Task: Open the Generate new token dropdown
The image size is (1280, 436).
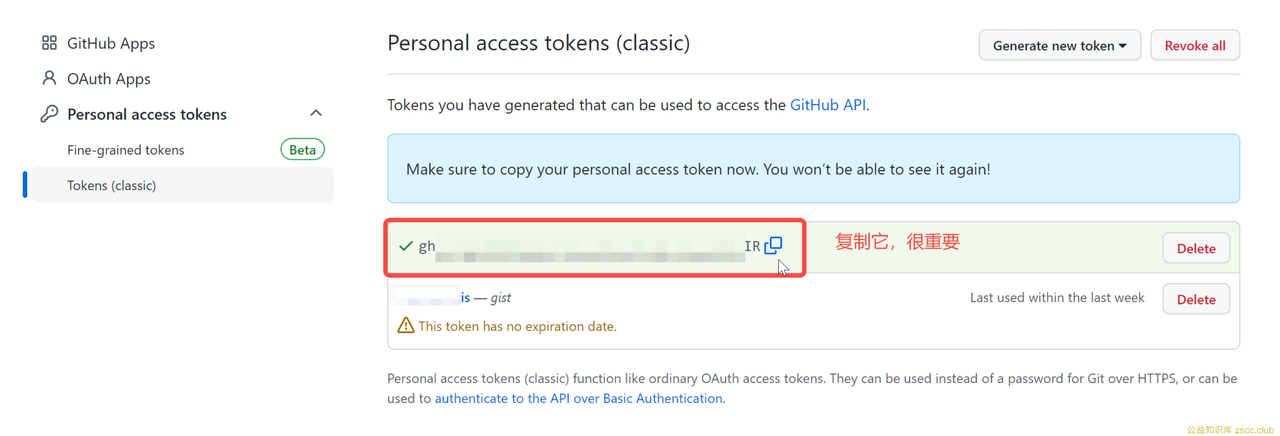Action: pos(1059,45)
